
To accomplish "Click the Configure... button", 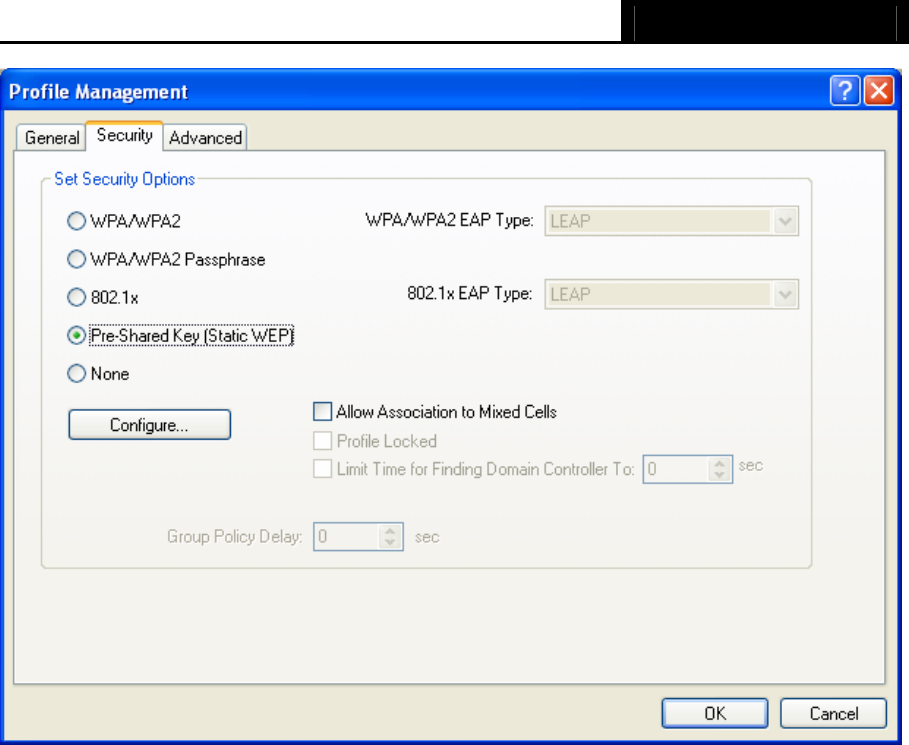I will 149,425.
